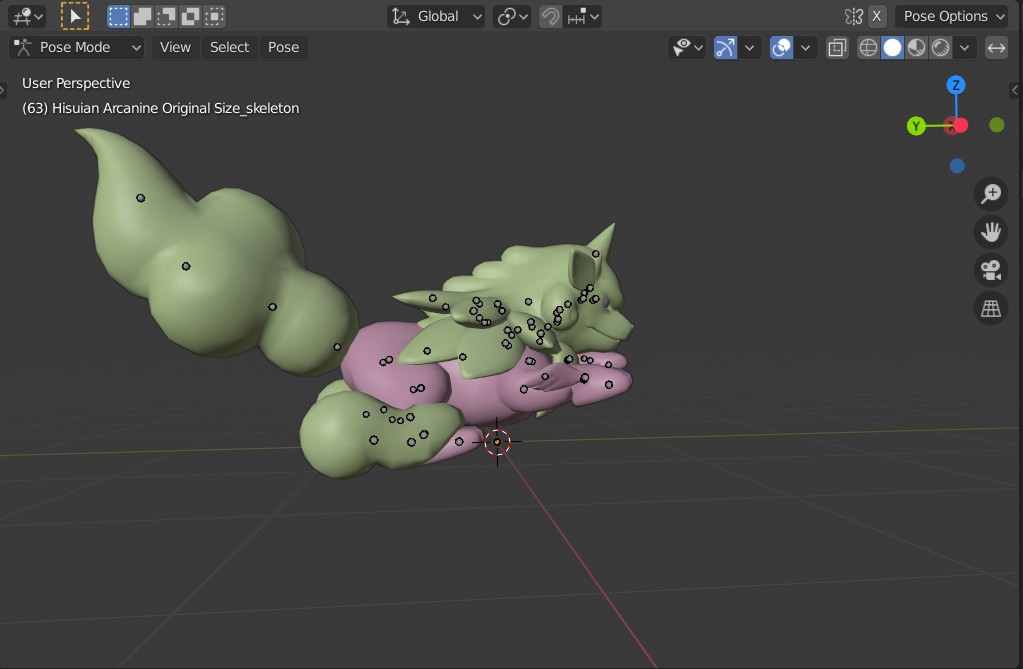Image resolution: width=1023 pixels, height=669 pixels.
Task: Open the gizmo settings dropdown arrow
Action: [750, 48]
